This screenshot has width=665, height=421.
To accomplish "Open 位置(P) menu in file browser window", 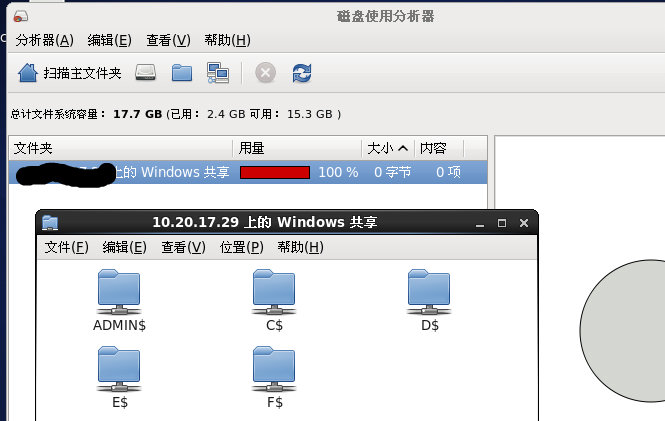I will pyautogui.click(x=242, y=247).
